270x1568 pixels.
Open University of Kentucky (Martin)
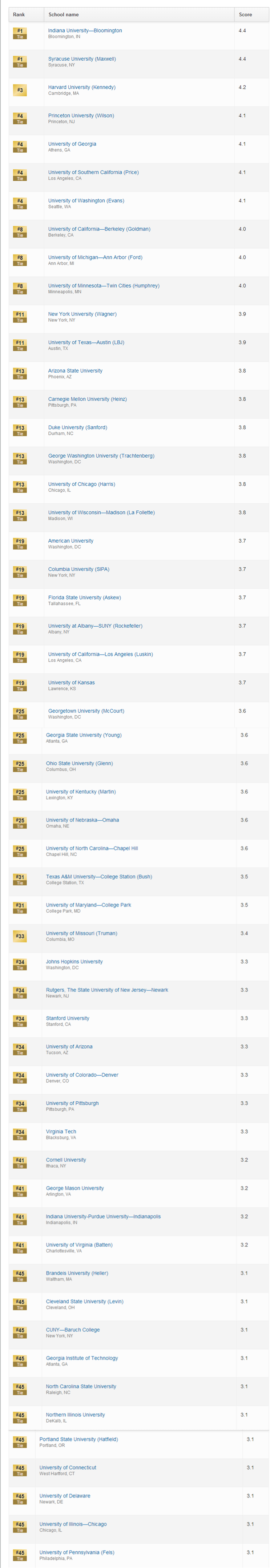tap(81, 792)
